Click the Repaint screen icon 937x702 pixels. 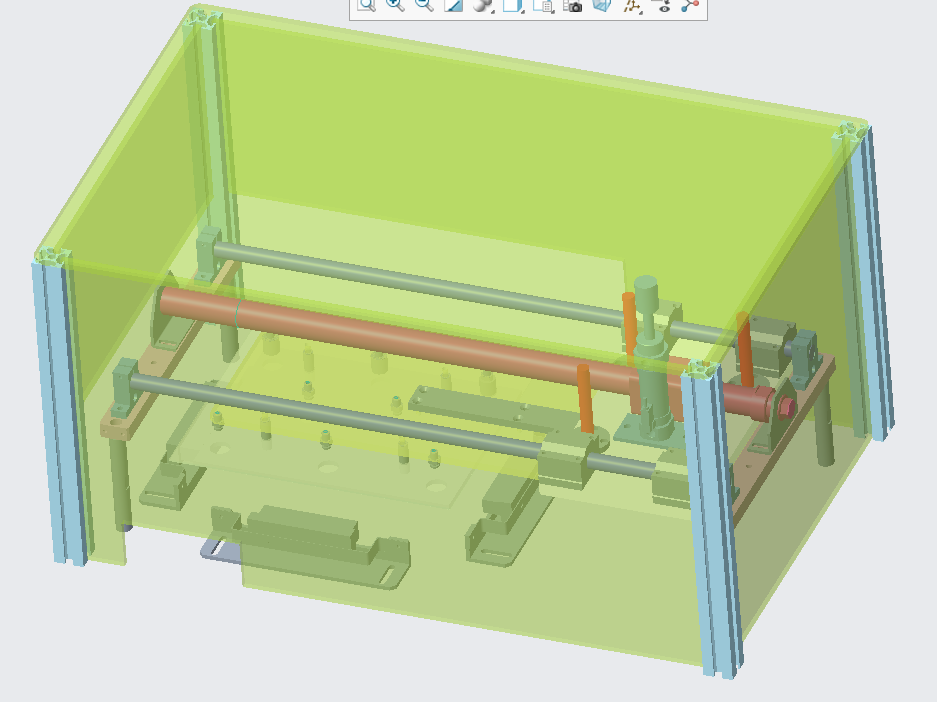pyautogui.click(x=454, y=5)
